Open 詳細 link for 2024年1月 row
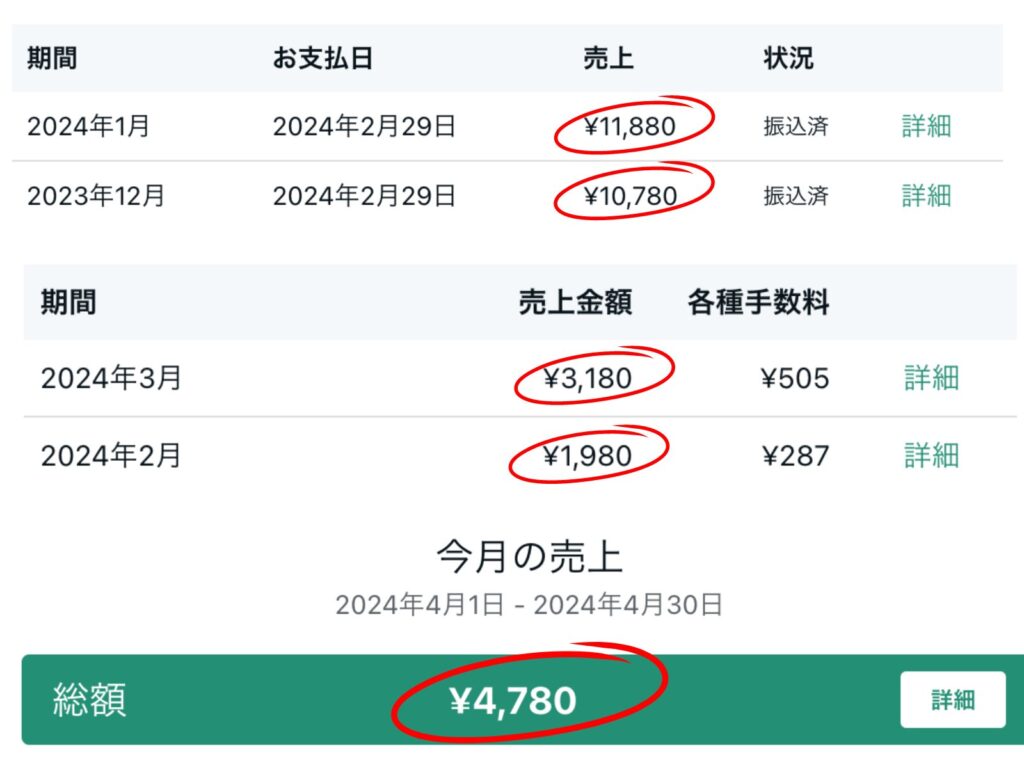1024x768 pixels. pyautogui.click(x=926, y=126)
